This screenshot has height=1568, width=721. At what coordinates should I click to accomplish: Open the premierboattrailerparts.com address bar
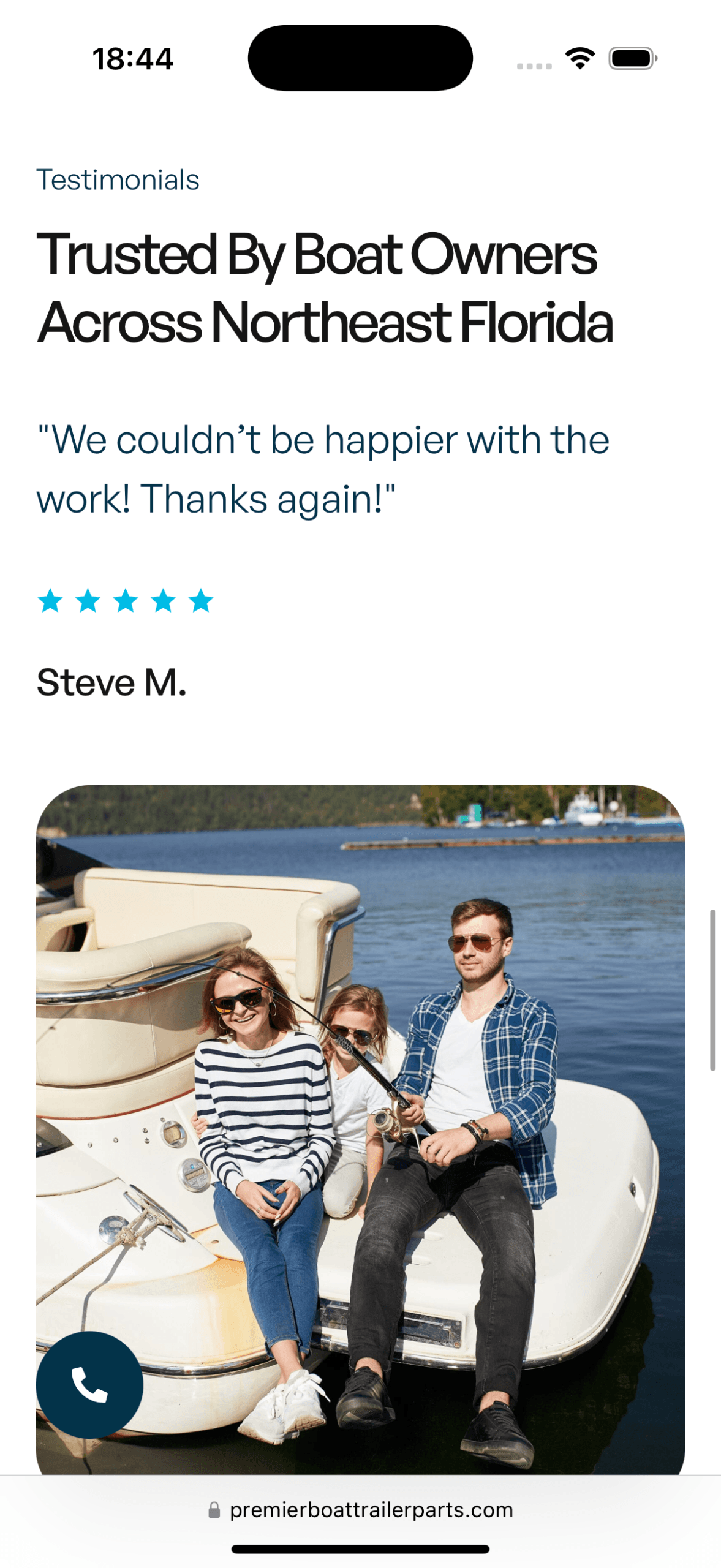click(360, 1509)
